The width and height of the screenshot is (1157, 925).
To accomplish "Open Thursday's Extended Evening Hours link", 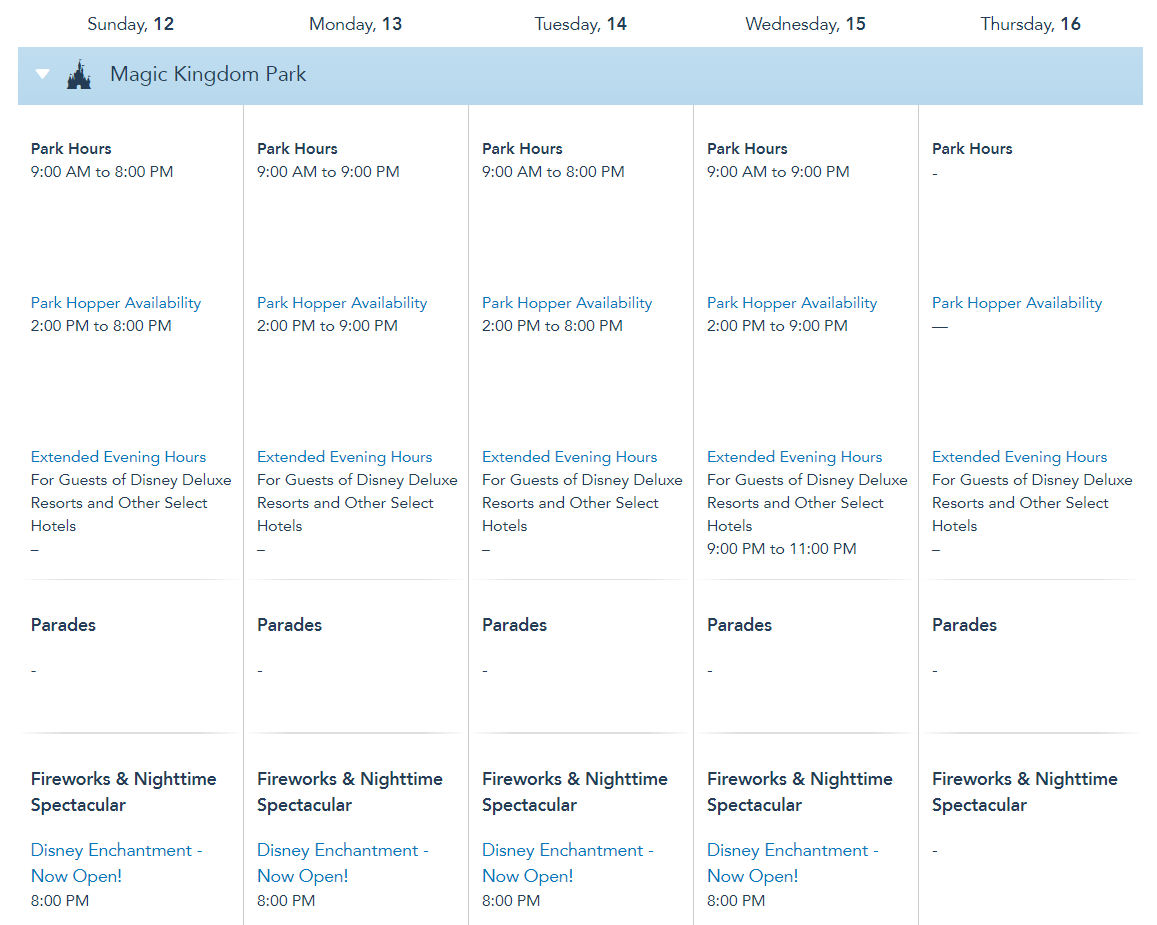I will [x=1019, y=457].
